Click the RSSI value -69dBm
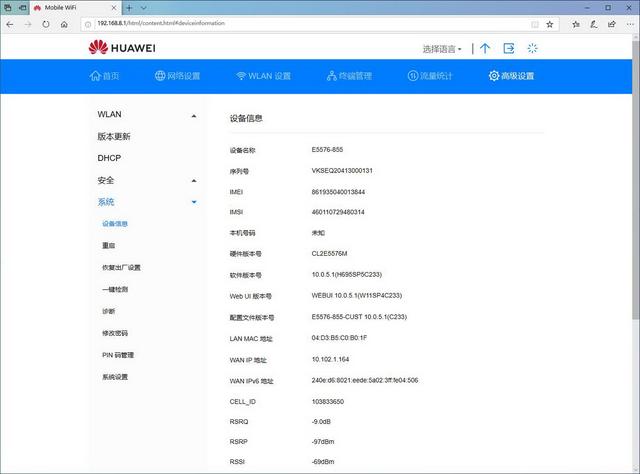640x474 pixels. pos(323,462)
